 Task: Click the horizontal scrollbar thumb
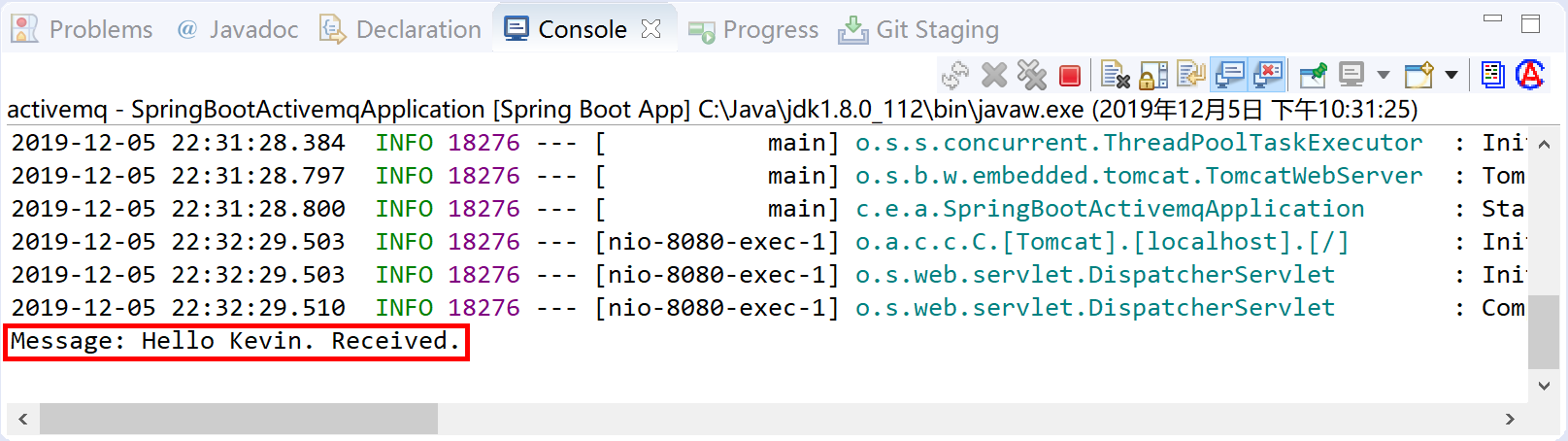tap(238, 420)
